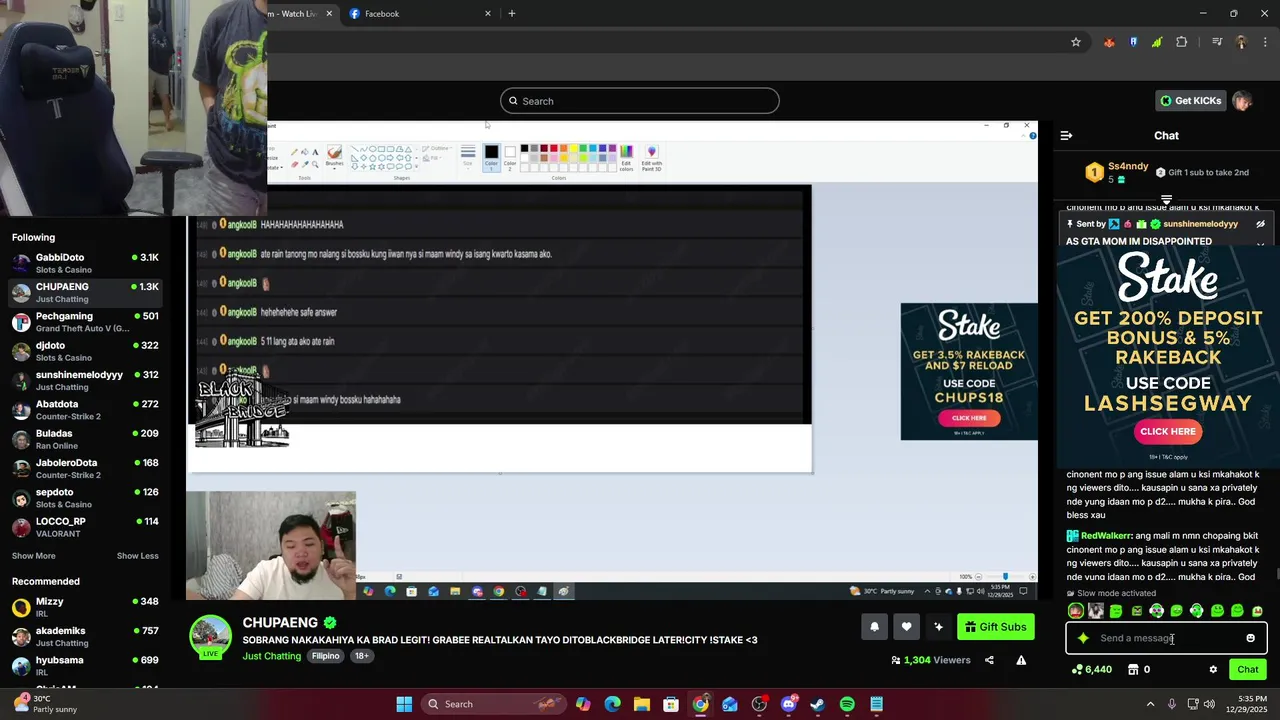Collapse the chat panel with the arrow icon

[x=1066, y=135]
